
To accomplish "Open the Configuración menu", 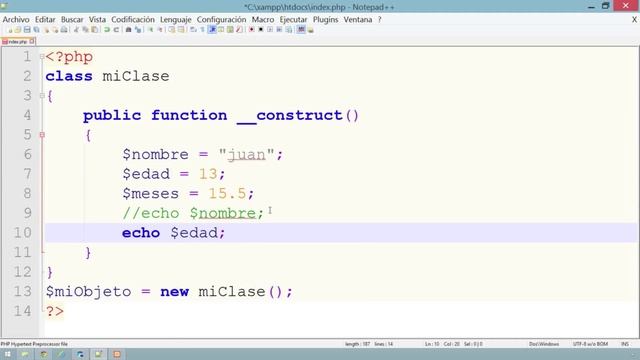I will [x=221, y=20].
